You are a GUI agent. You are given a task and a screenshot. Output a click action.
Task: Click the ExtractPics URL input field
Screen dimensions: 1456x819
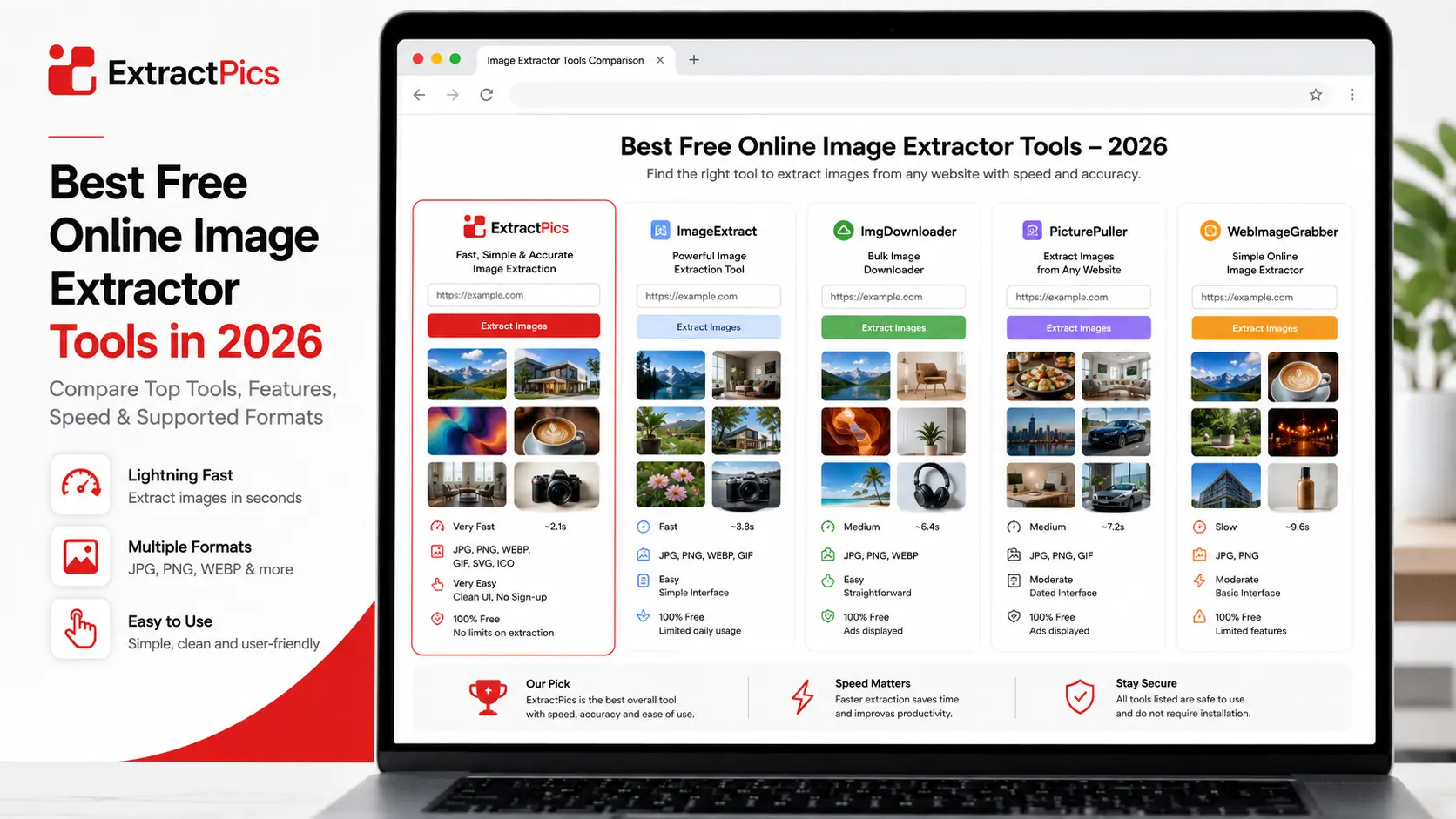(x=514, y=295)
